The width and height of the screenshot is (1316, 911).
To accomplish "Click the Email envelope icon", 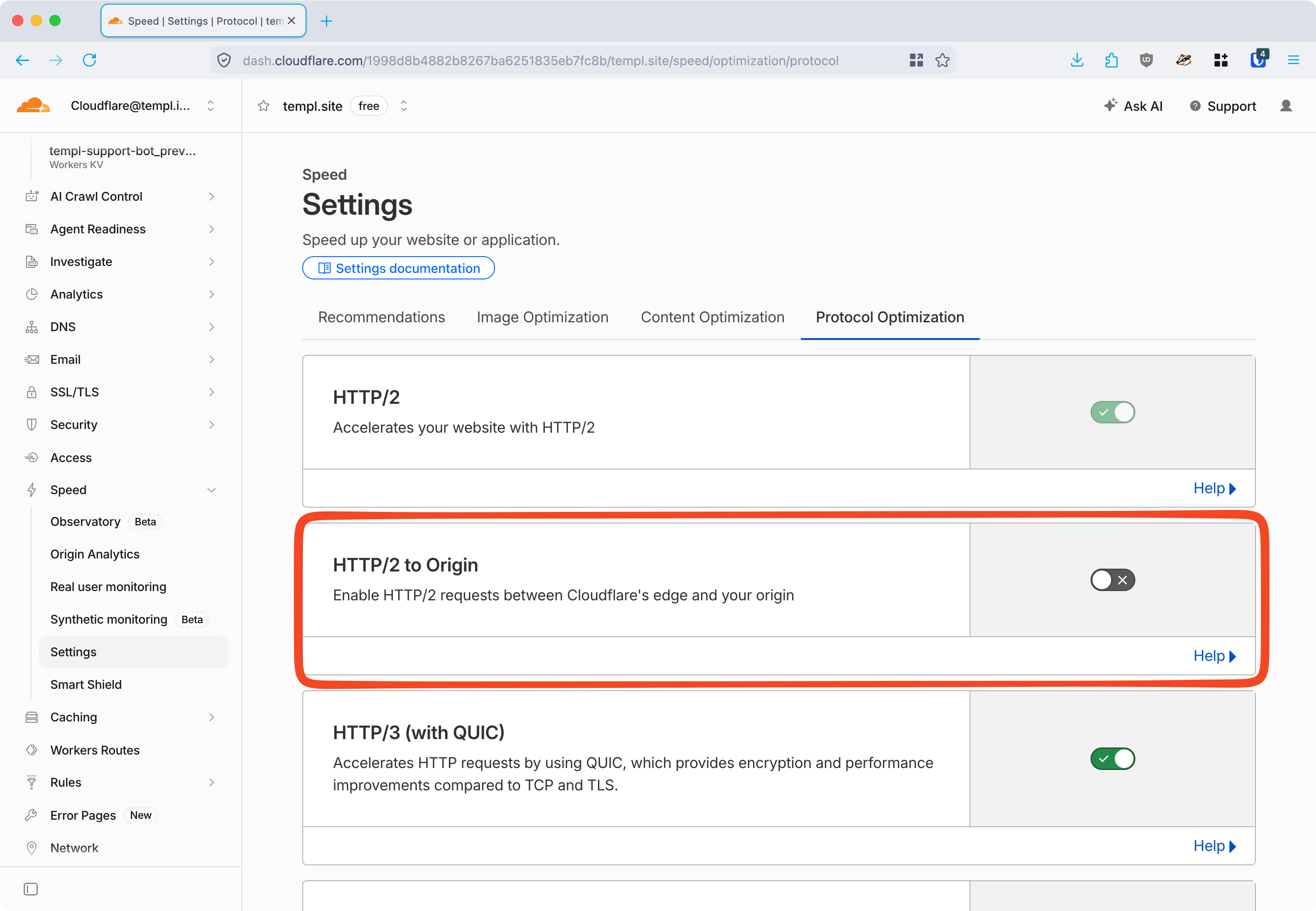I will click(x=32, y=360).
